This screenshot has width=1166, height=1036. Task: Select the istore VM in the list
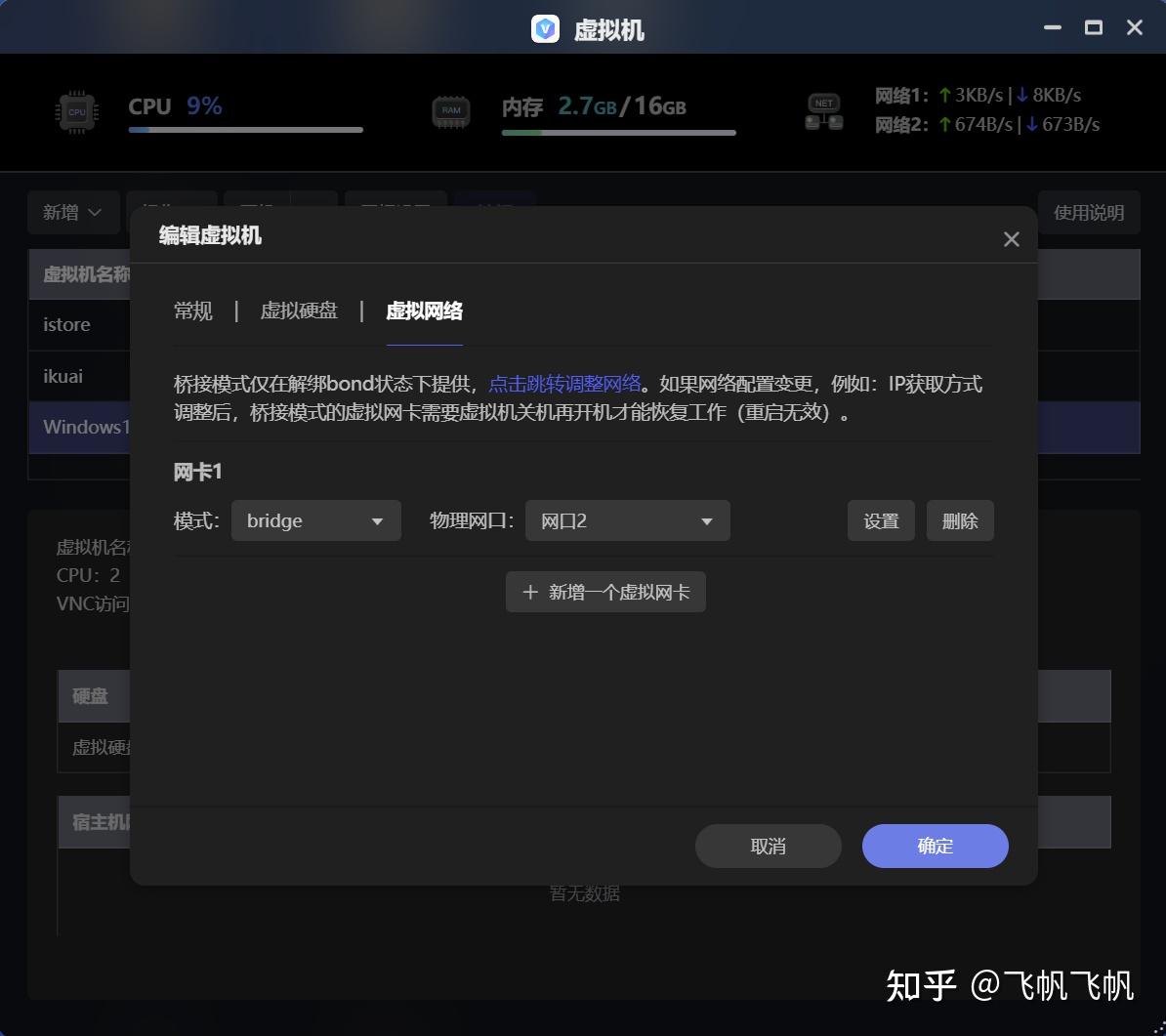[x=68, y=324]
